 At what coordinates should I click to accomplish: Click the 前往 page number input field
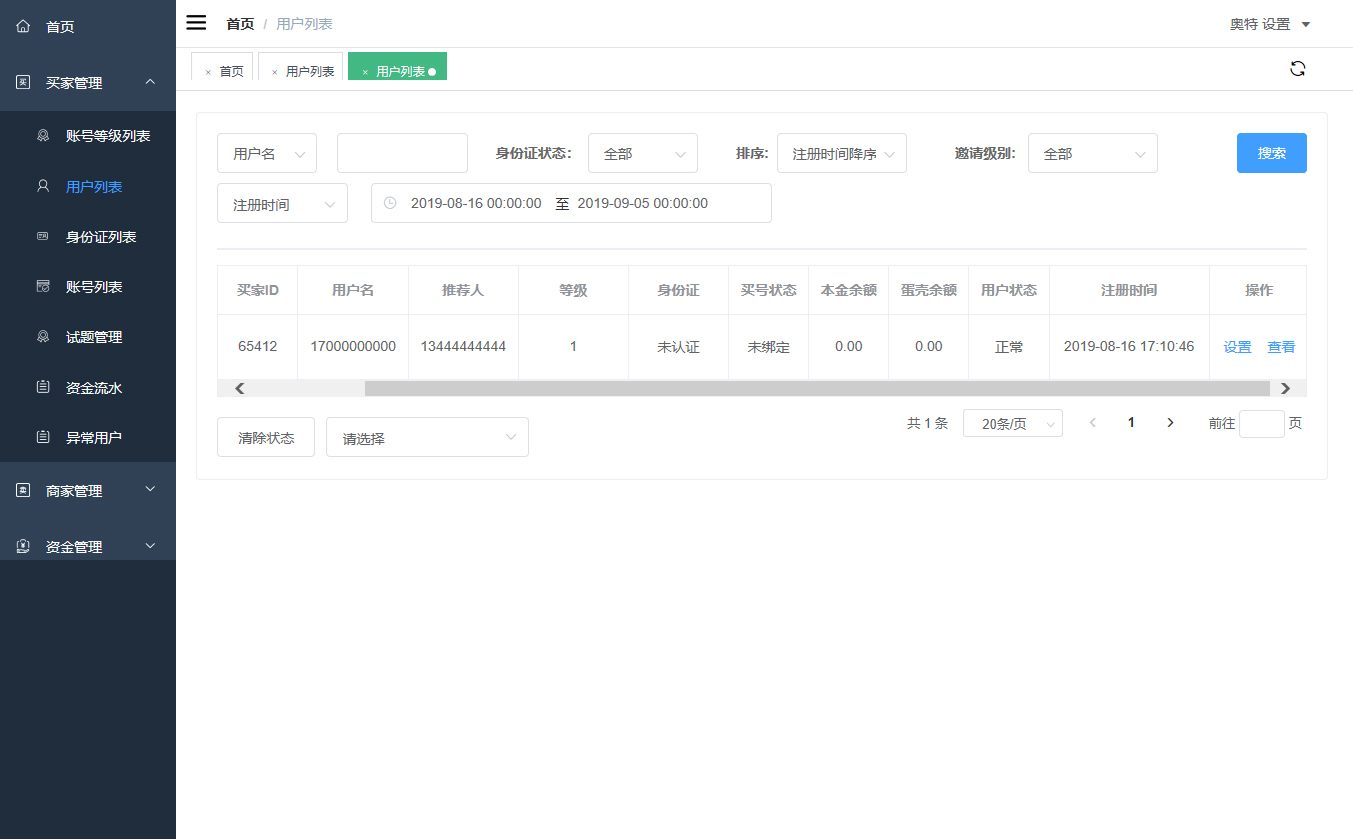1261,424
